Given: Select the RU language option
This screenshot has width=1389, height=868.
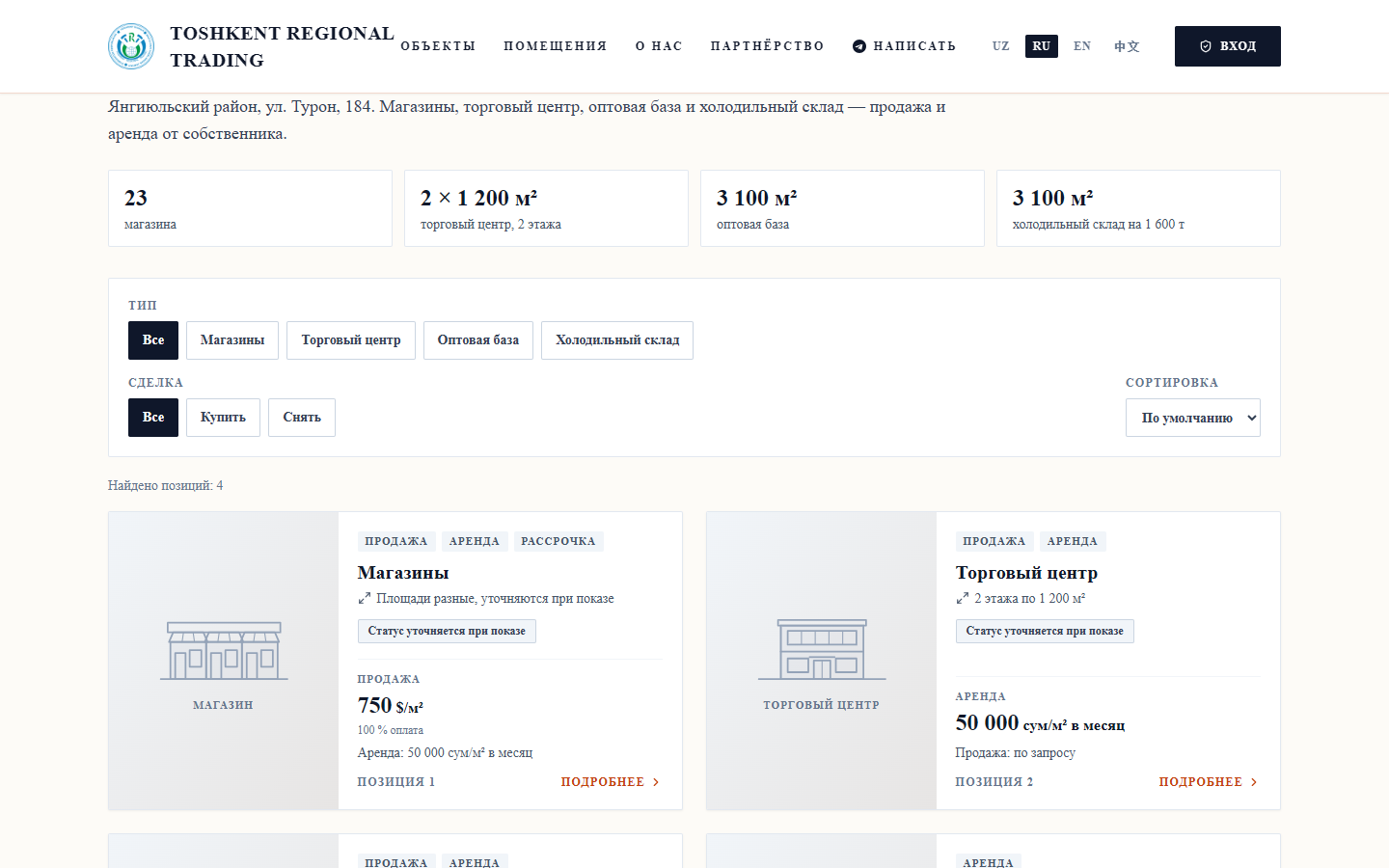Looking at the screenshot, I should 1042,46.
